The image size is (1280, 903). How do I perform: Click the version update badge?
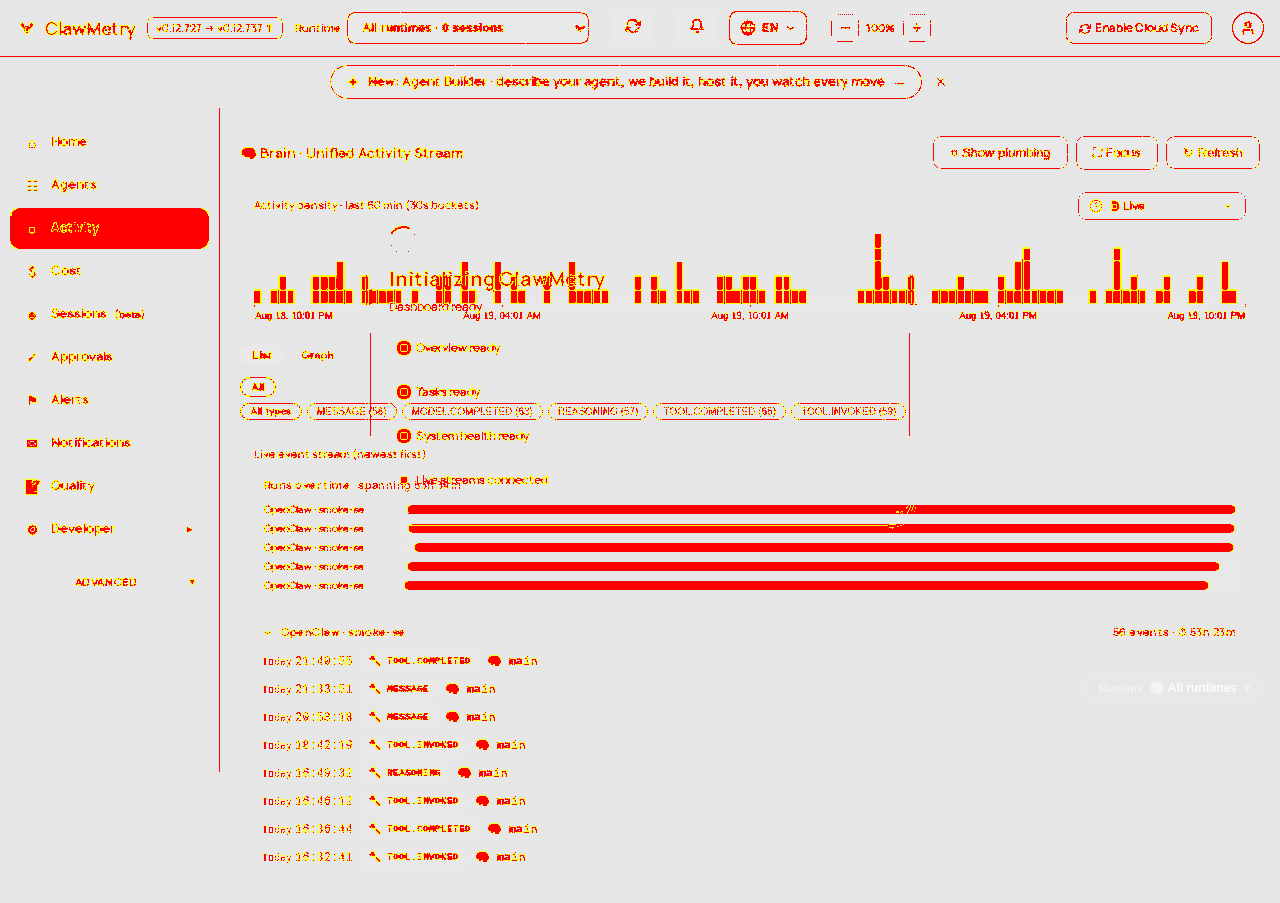coord(215,28)
